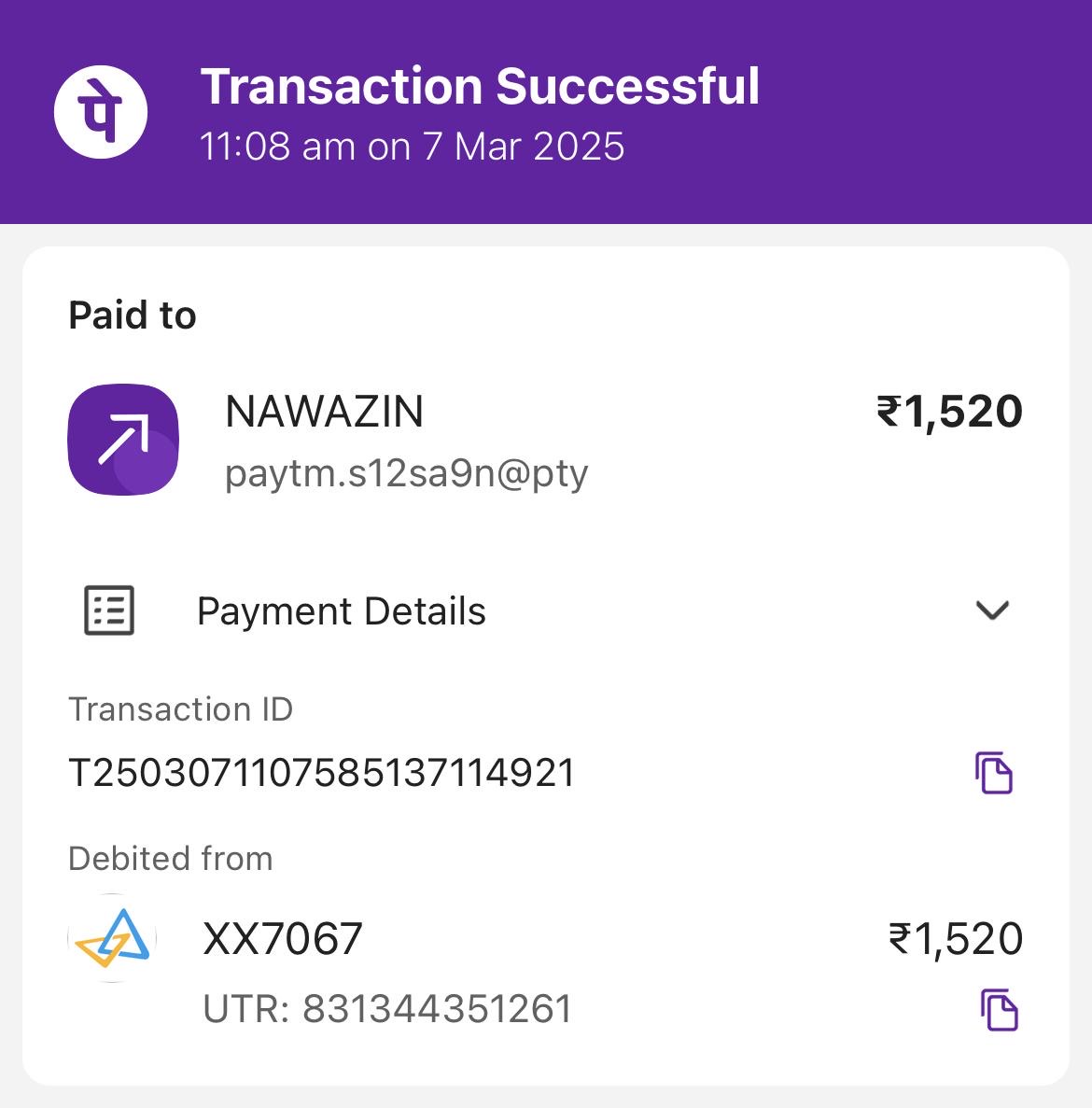This screenshot has width=1092, height=1108.
Task: Click the Payment Details list icon
Action: pos(109,611)
